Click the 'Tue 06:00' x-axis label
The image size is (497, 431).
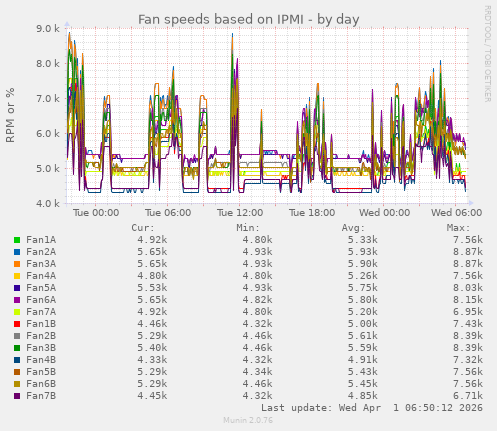point(168,213)
